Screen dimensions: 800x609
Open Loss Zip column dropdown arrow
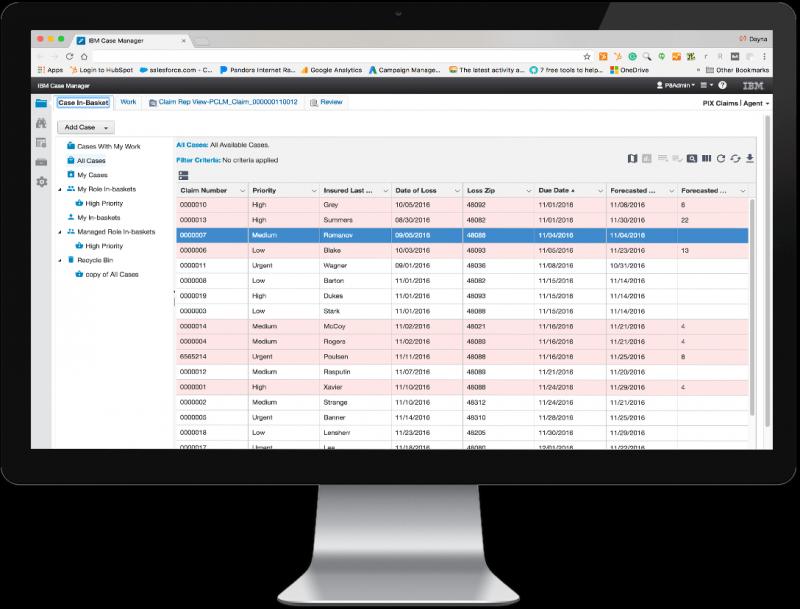click(x=529, y=191)
